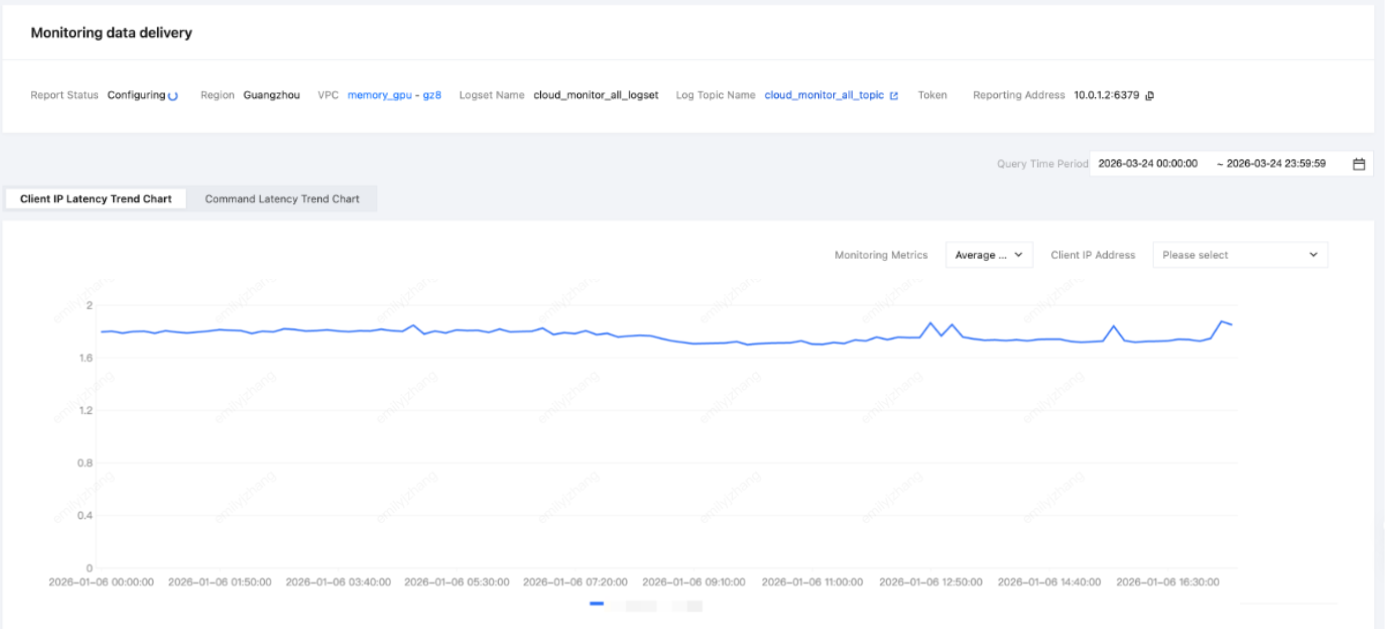Click the chevron arrow in Client IP Address box
This screenshot has width=1385, height=630.
(x=1313, y=255)
